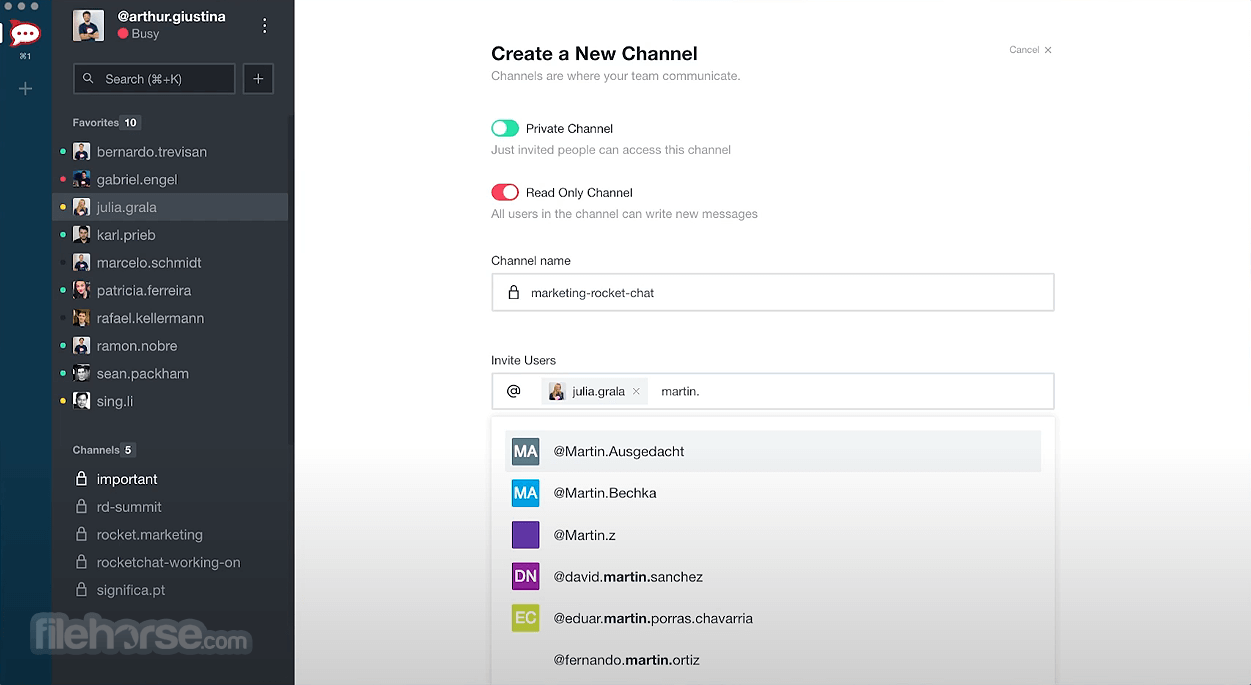The image size is (1251, 685).
Task: Click the lock icon inside the Channel name field
Action: coord(513,292)
